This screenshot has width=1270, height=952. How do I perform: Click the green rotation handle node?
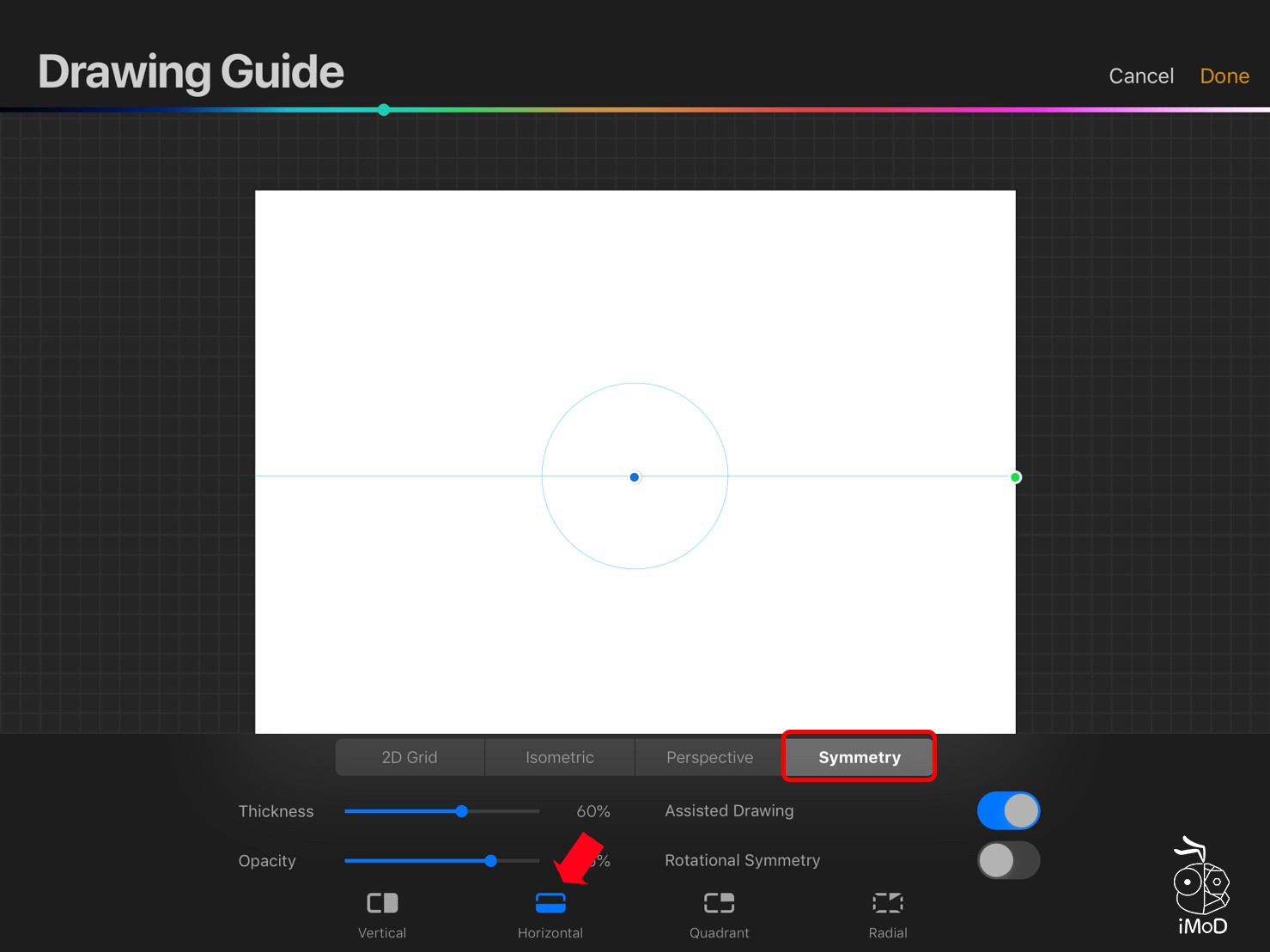click(x=1015, y=477)
